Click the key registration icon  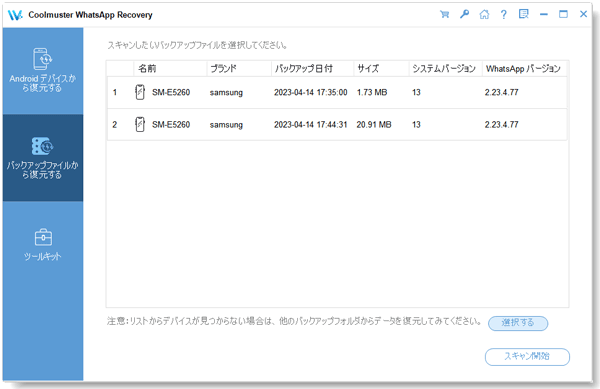click(464, 15)
